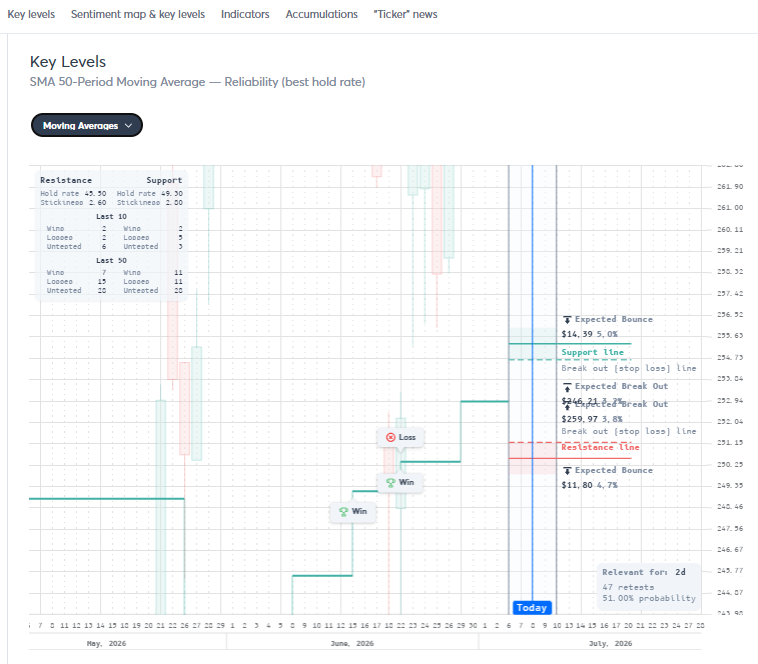The height and width of the screenshot is (664, 758).
Task: Open the "Ticker" news tab
Action: (405, 14)
